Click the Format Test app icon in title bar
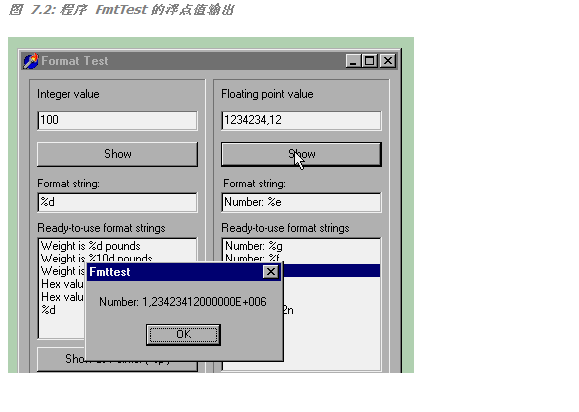 31,61
